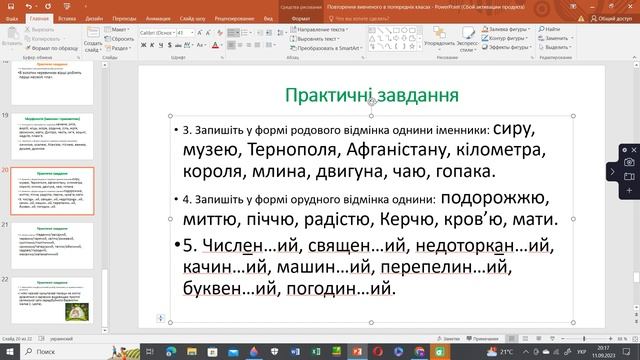Create a new slide with Создать слайд
Image resolution: width=640 pixels, height=360 pixels.
[x=93, y=40]
